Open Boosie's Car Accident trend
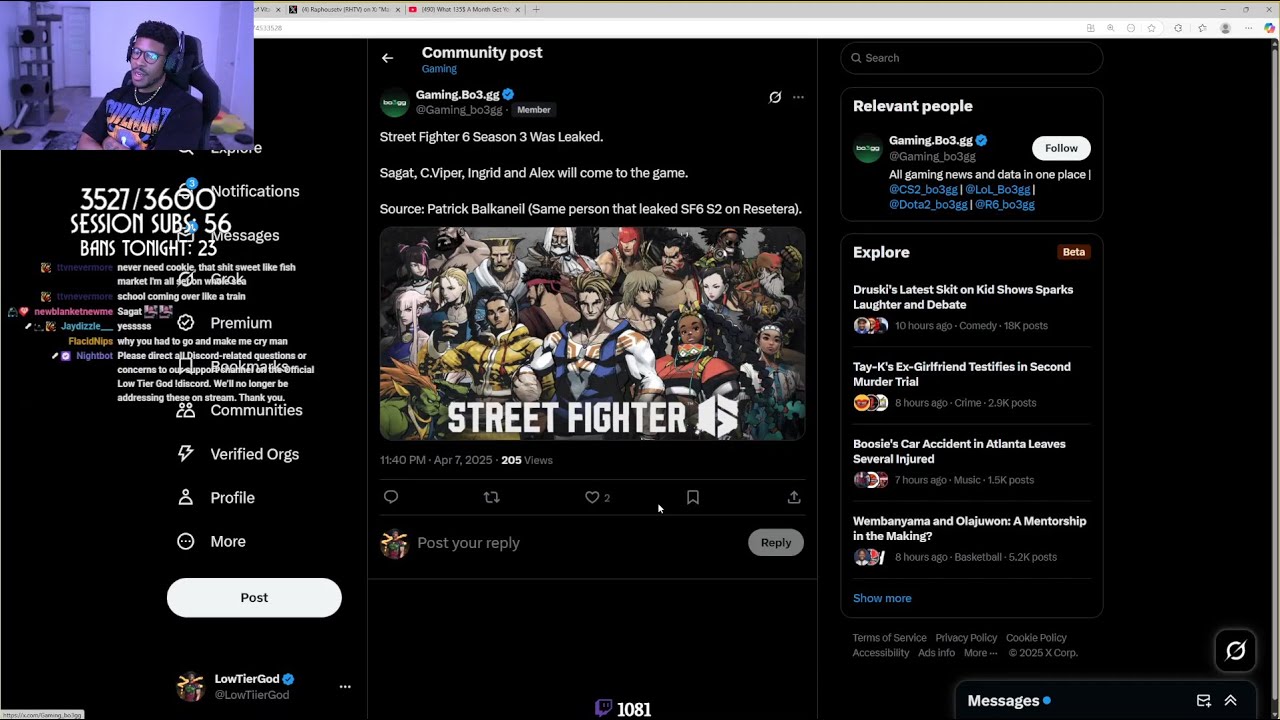This screenshot has width=1280, height=720. (x=972, y=461)
